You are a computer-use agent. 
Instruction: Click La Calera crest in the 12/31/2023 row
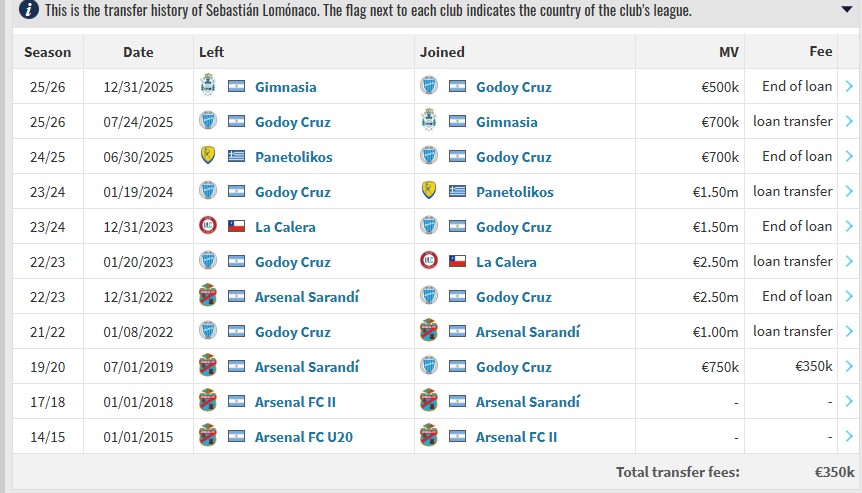[x=208, y=227]
